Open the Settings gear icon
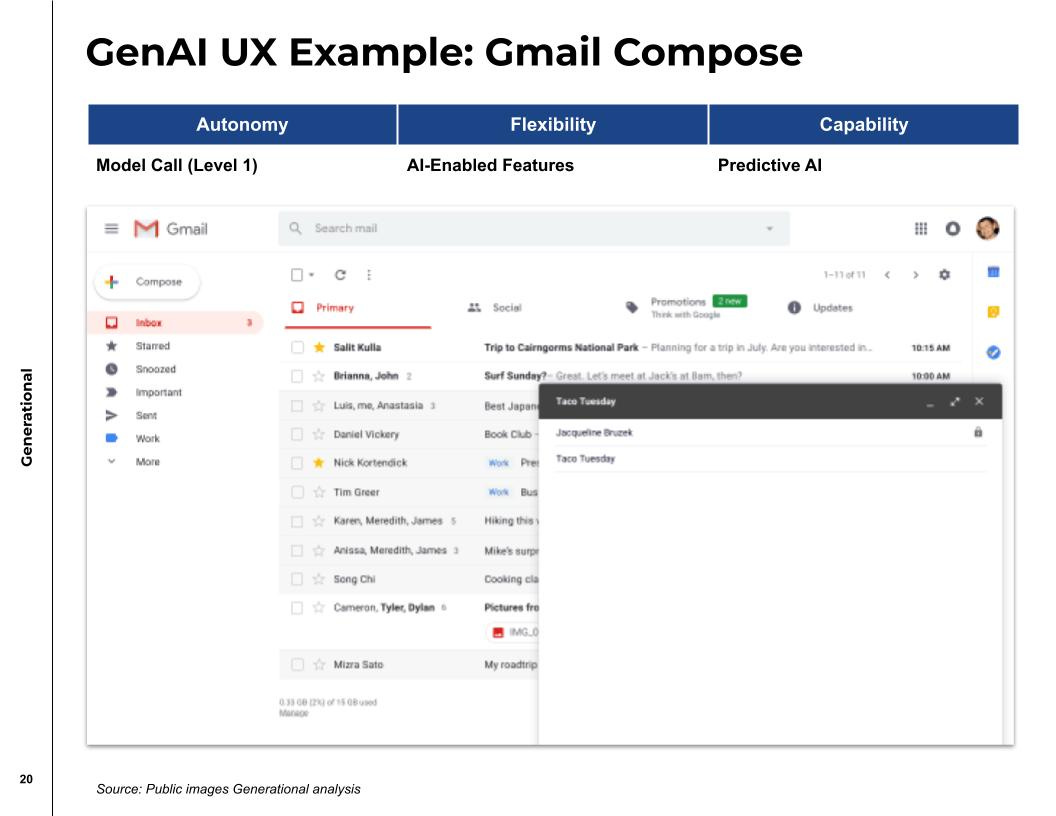1056x816 pixels. (x=944, y=275)
